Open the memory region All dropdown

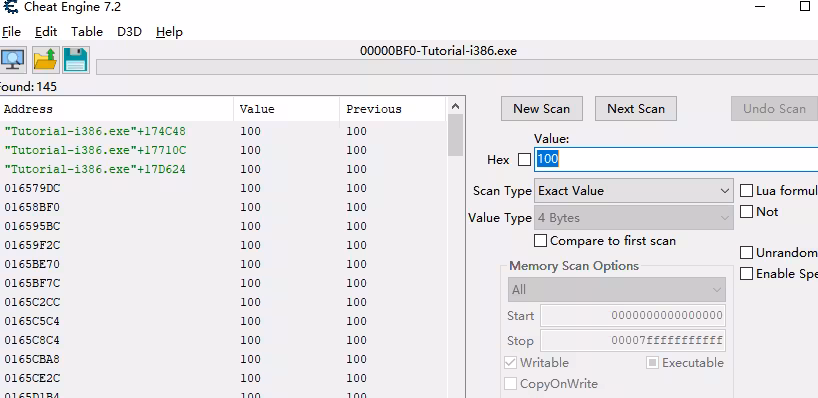617,290
